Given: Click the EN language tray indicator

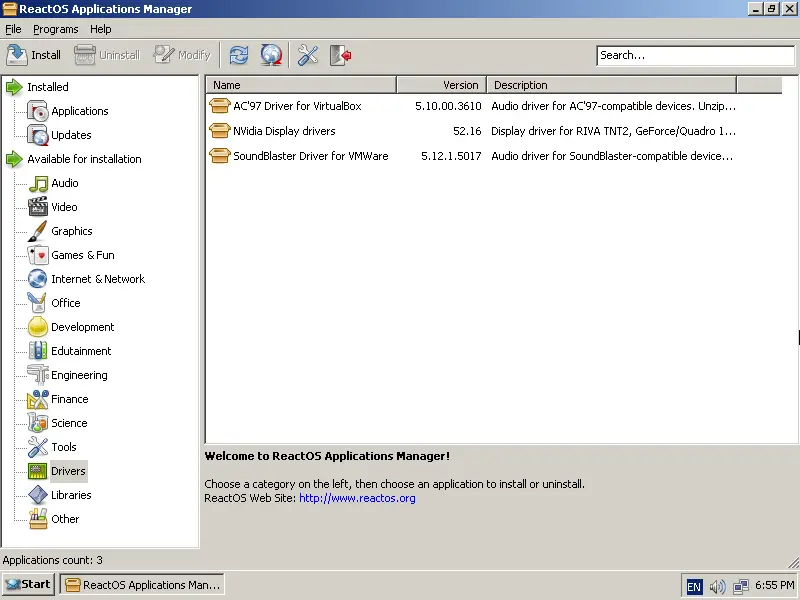Looking at the screenshot, I should 694,586.
